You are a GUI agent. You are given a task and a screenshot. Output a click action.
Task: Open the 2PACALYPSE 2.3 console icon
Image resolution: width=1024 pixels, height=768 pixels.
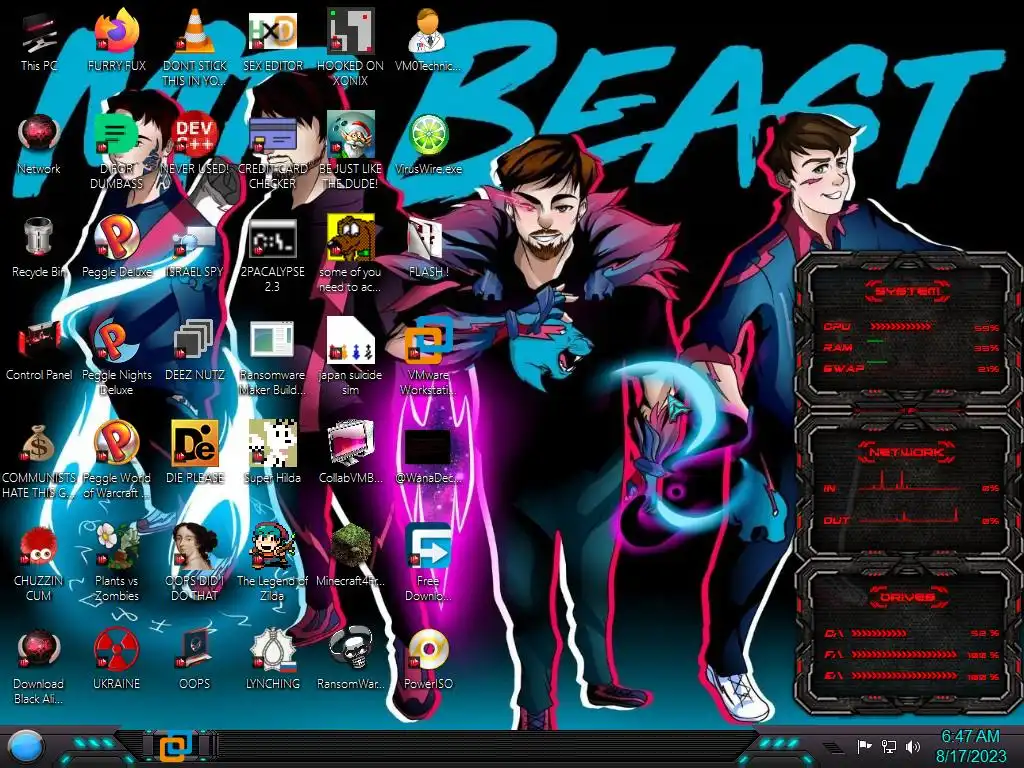point(273,239)
